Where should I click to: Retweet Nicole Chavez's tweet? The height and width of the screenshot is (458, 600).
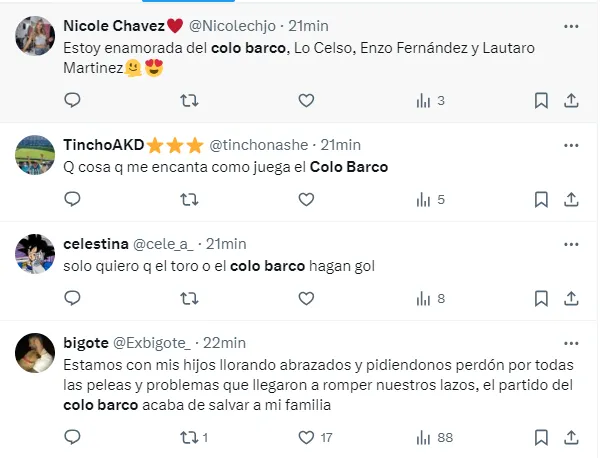[x=188, y=100]
